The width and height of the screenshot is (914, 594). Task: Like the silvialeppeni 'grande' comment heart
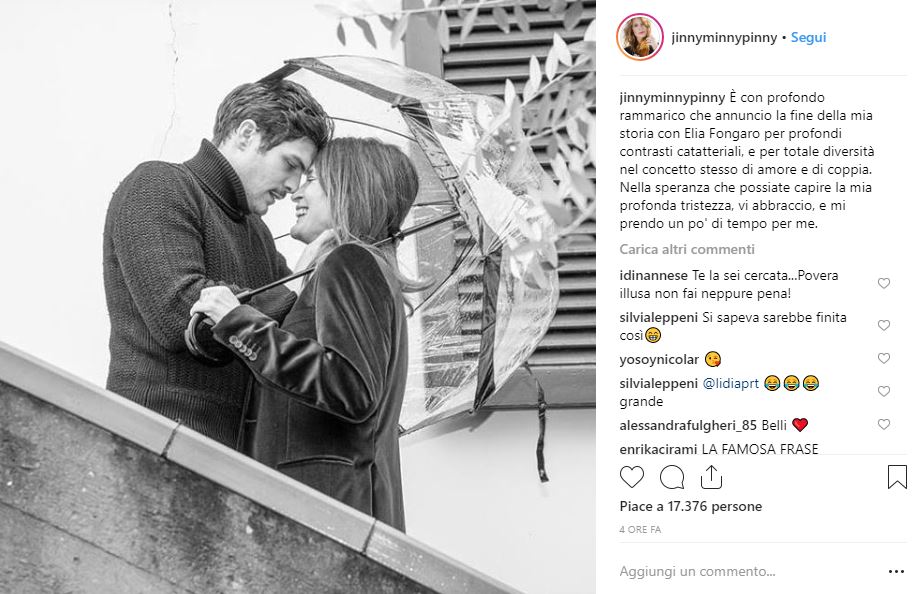point(884,392)
